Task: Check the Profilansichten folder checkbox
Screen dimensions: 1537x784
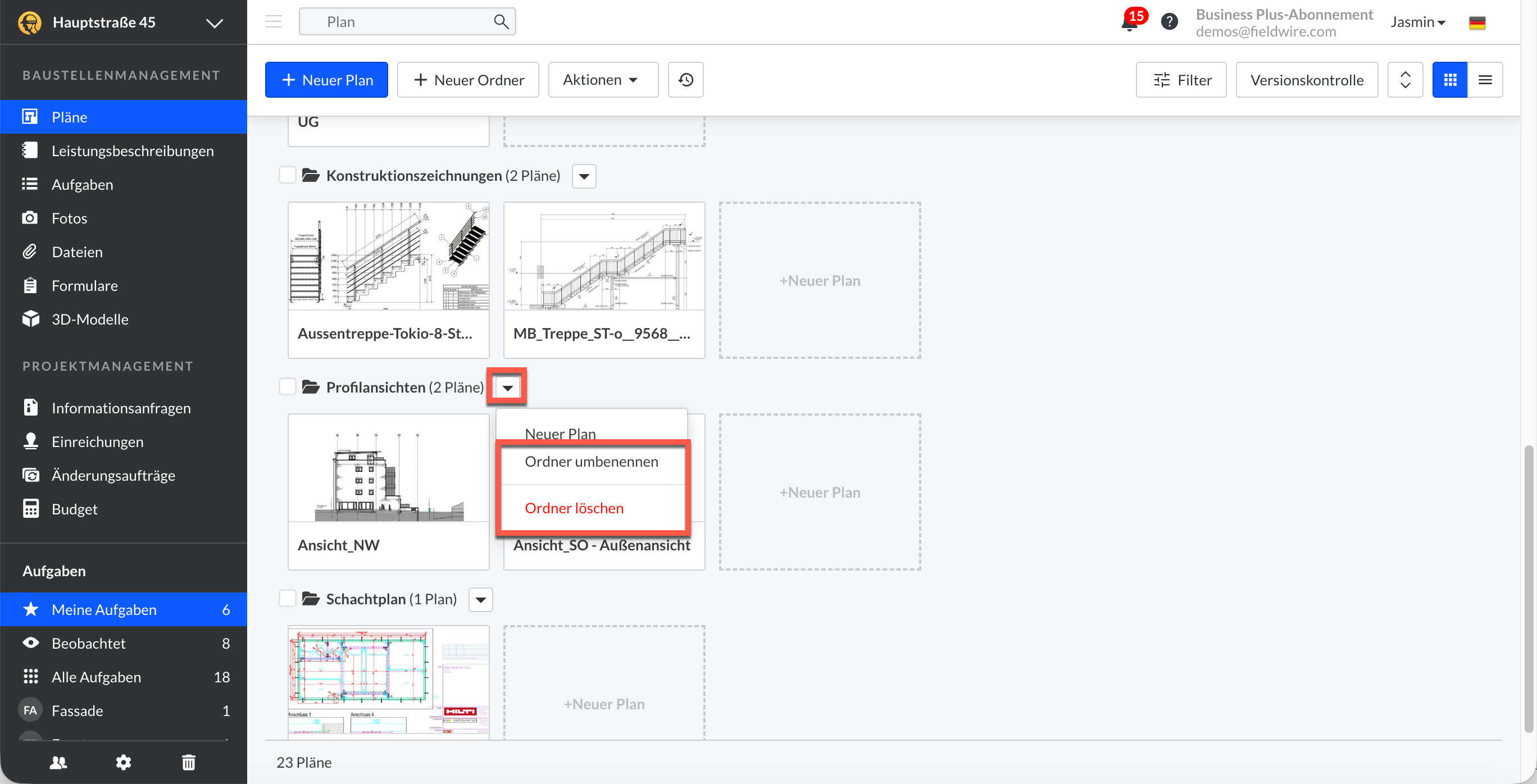Action: (288, 388)
